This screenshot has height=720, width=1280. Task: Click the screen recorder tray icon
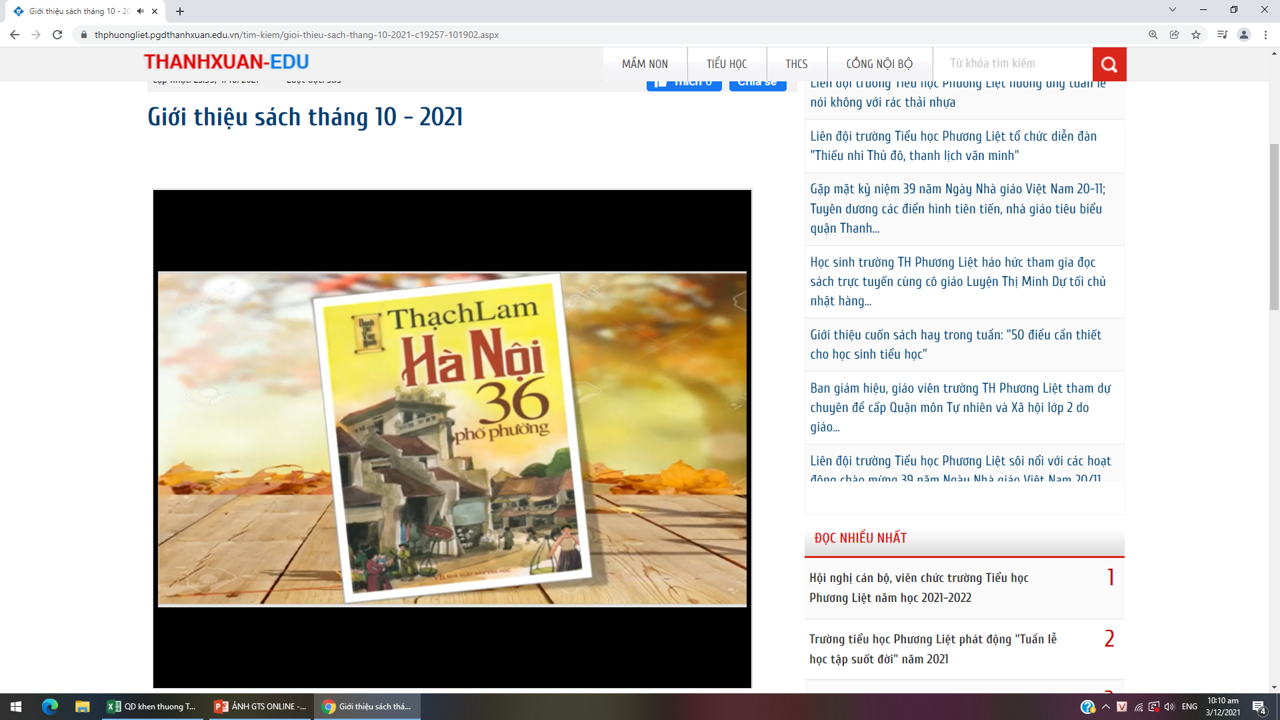coord(1153,707)
